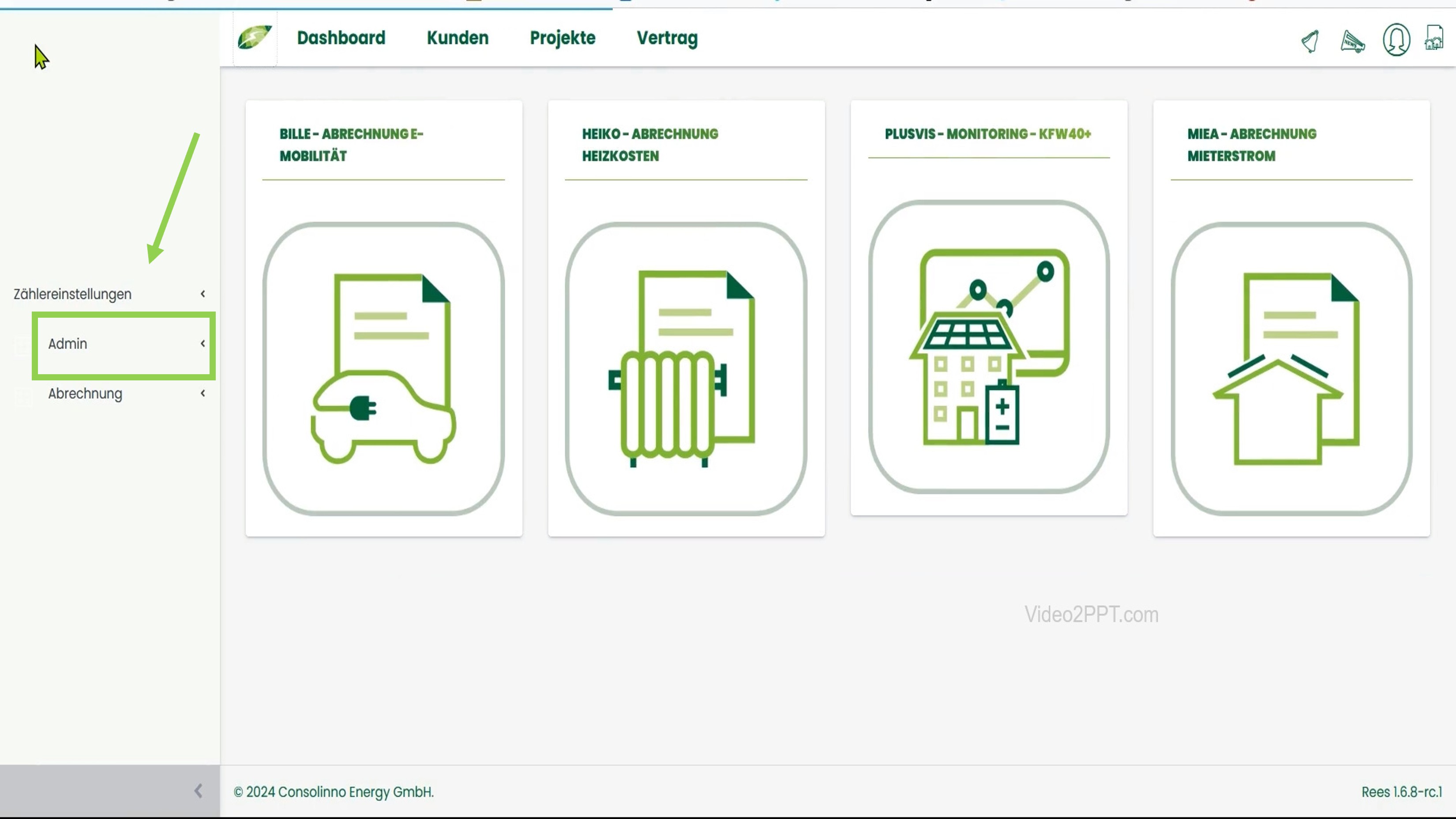The image size is (1456, 819).
Task: Click the houses document icon
Action: (1434, 38)
